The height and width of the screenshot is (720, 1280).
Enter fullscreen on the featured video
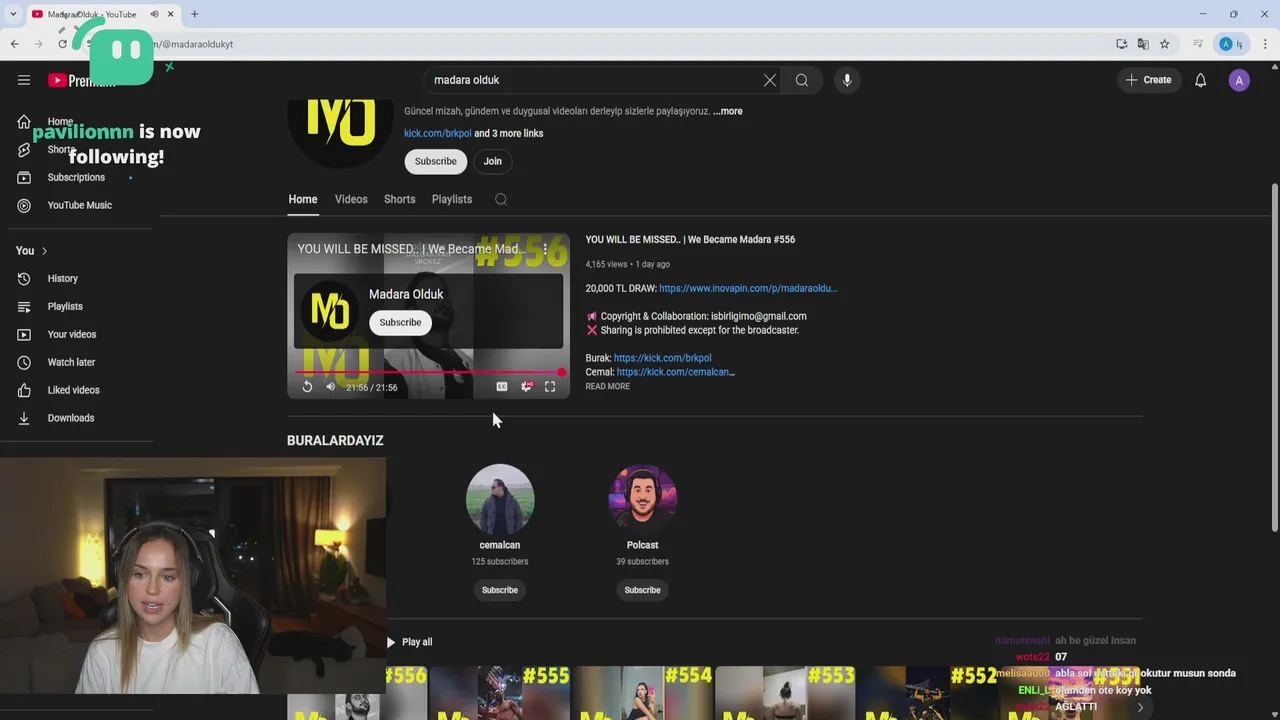(550, 387)
